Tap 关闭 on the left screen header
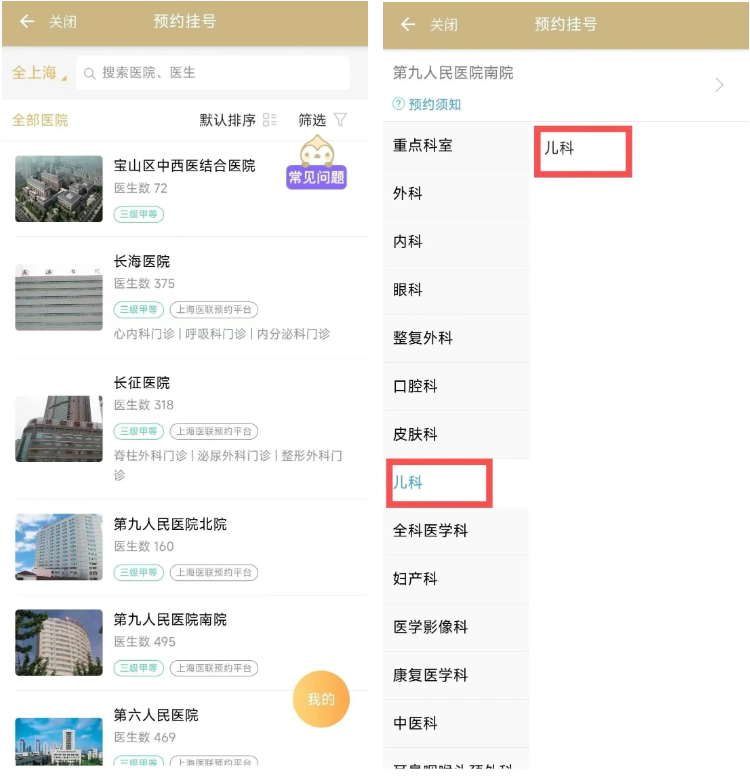Image resolution: width=750 pixels, height=777 pixels. 63,22
